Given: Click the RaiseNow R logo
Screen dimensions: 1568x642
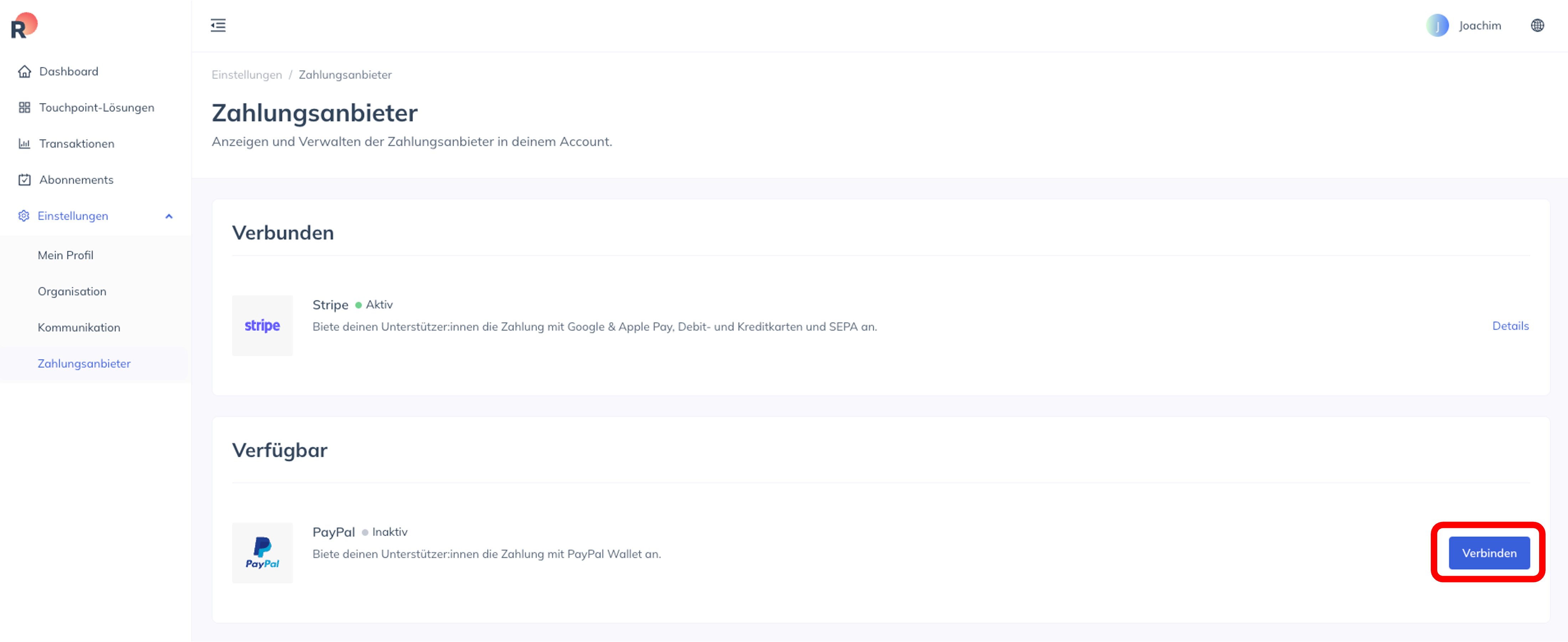Looking at the screenshot, I should tap(24, 26).
